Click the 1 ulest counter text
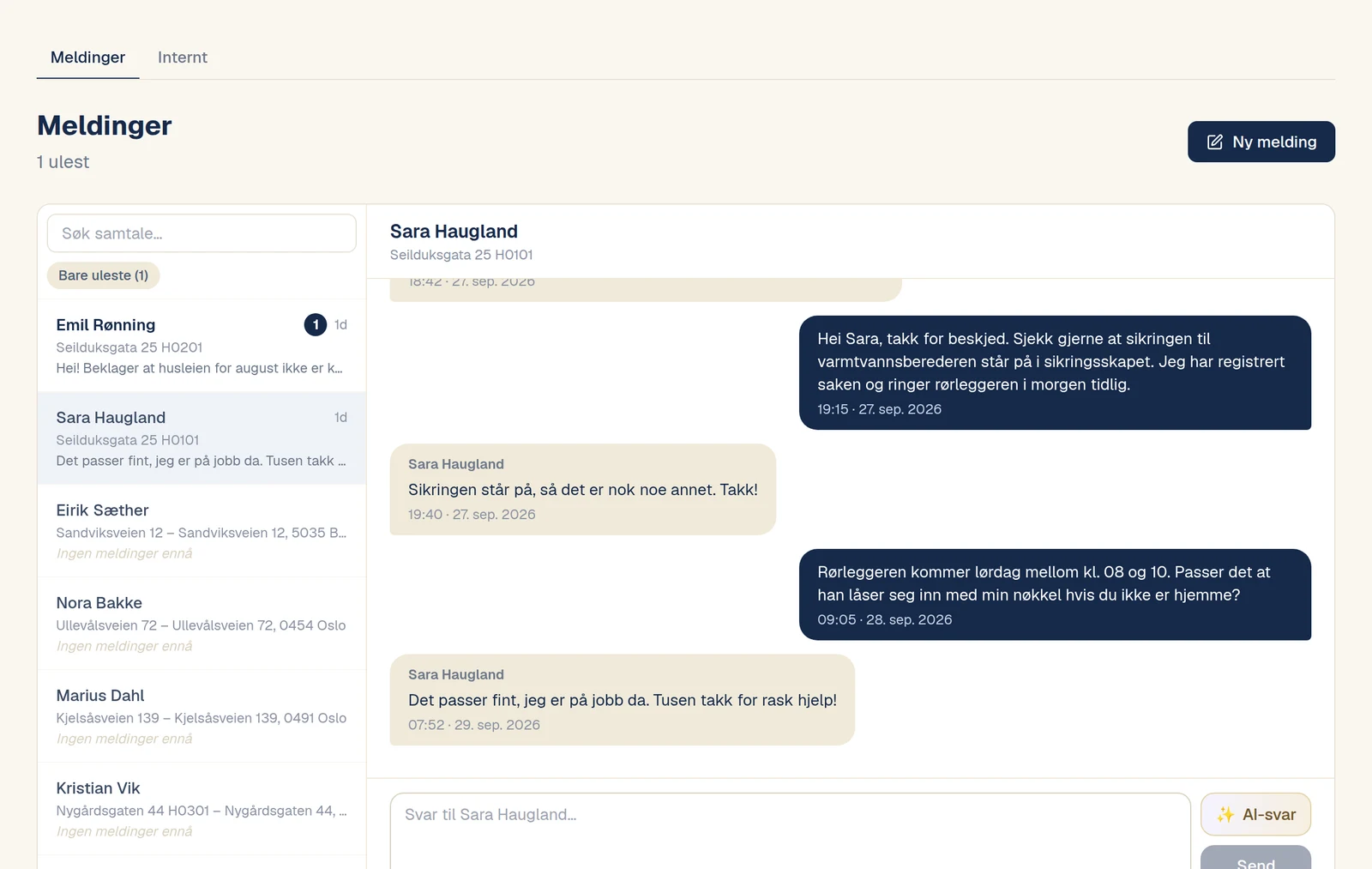 (63, 162)
